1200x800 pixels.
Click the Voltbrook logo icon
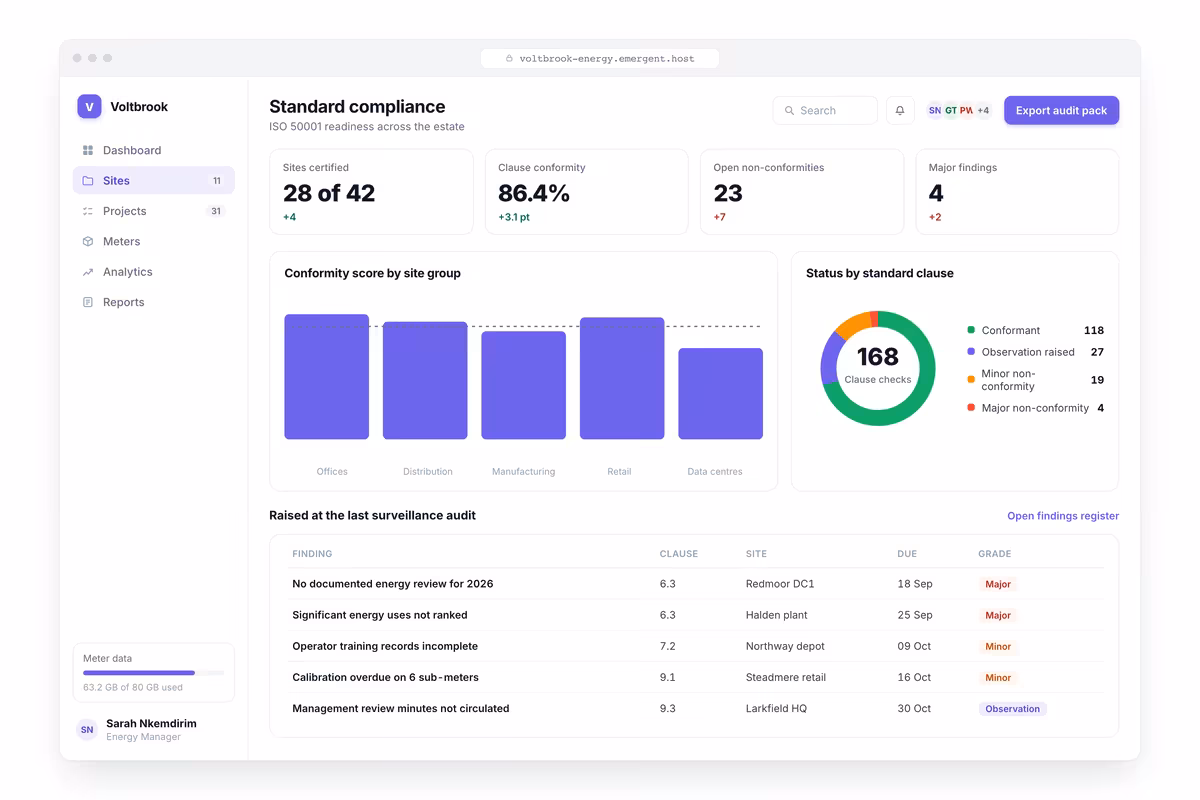[x=89, y=107]
